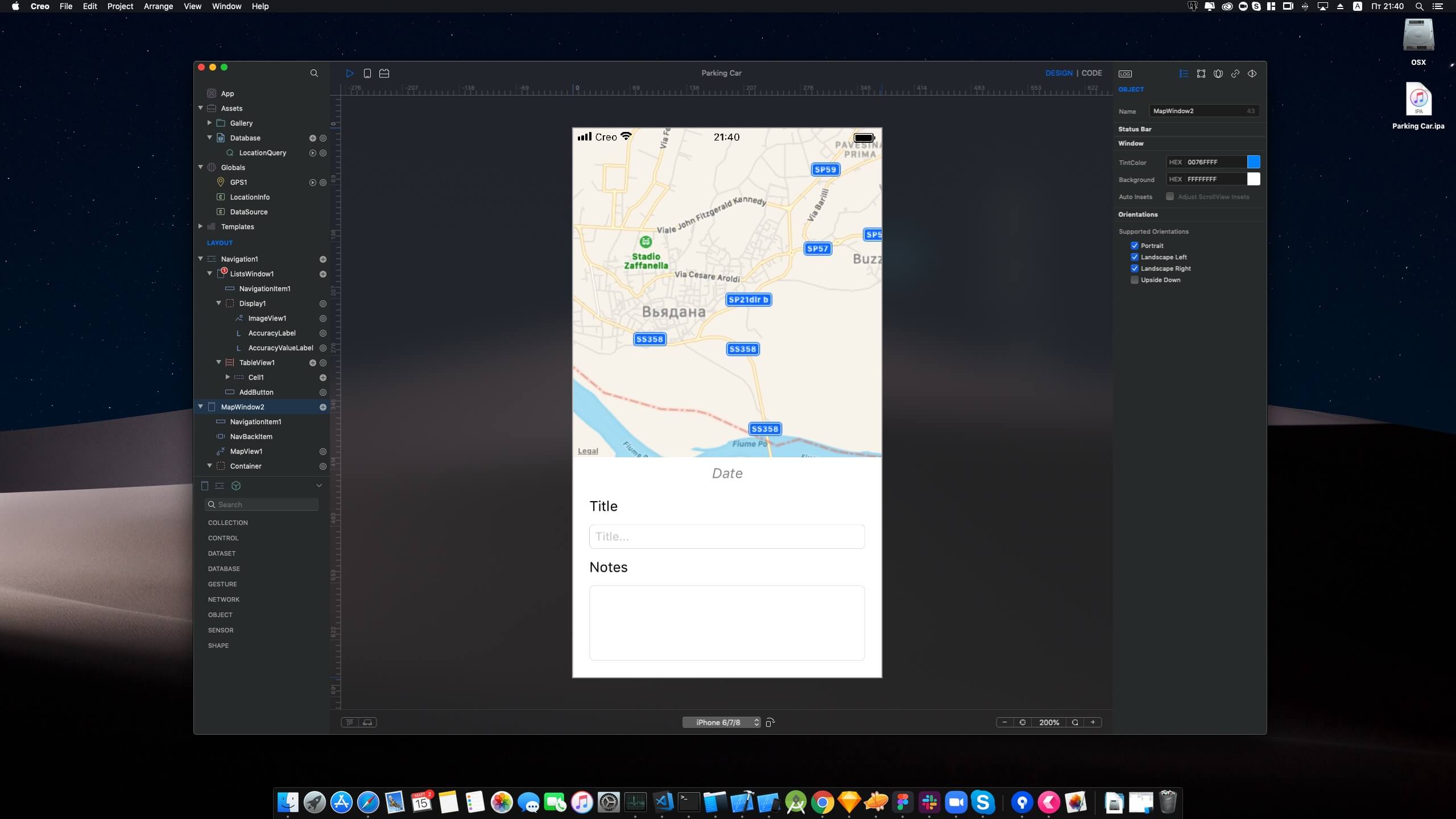Click add icon next to MapWindow2

pyautogui.click(x=322, y=407)
